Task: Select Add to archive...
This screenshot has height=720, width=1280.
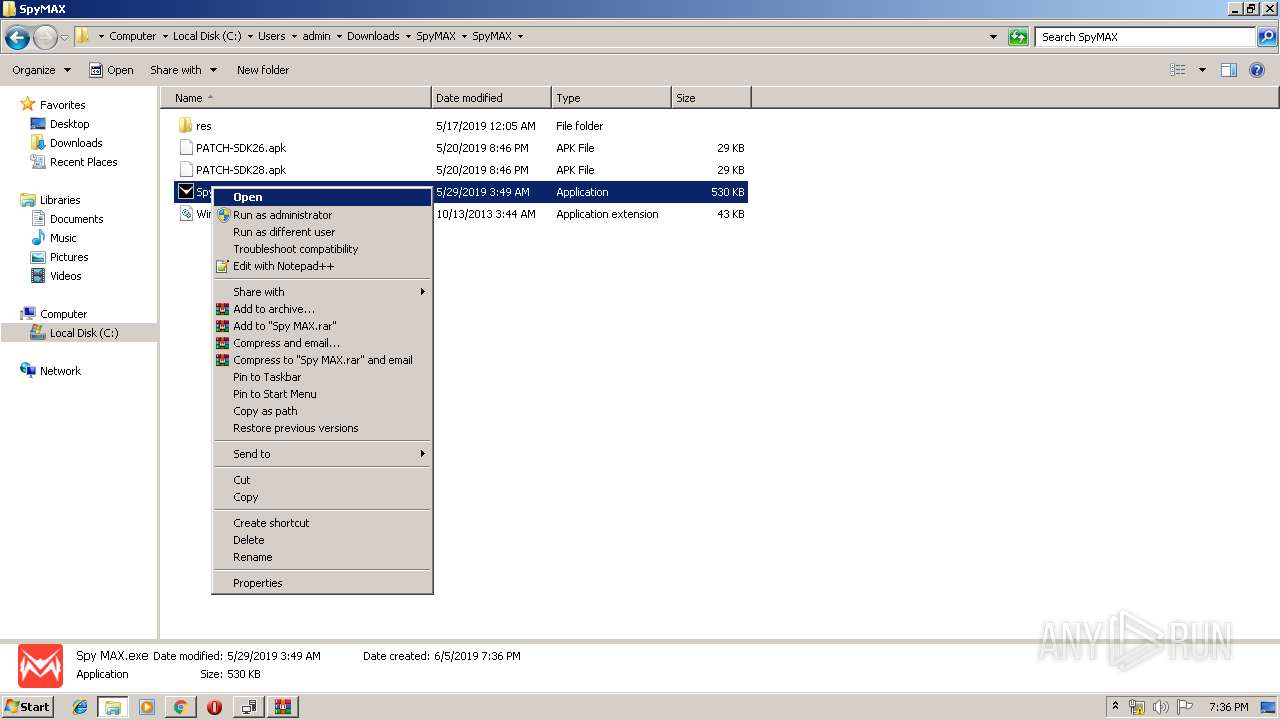Action: (x=322, y=309)
